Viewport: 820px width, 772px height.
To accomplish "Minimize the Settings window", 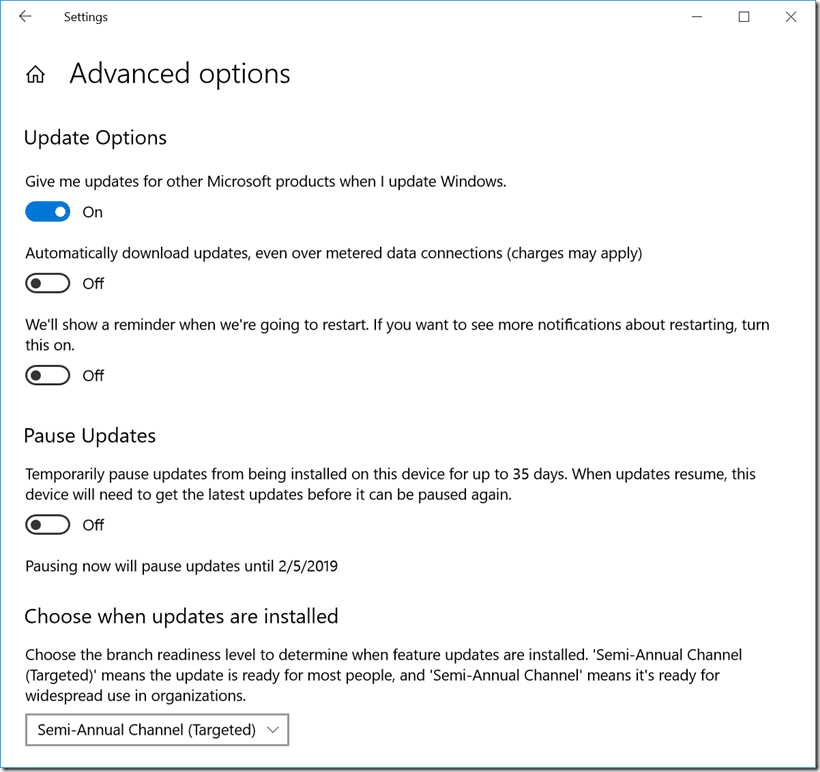I will coord(697,17).
